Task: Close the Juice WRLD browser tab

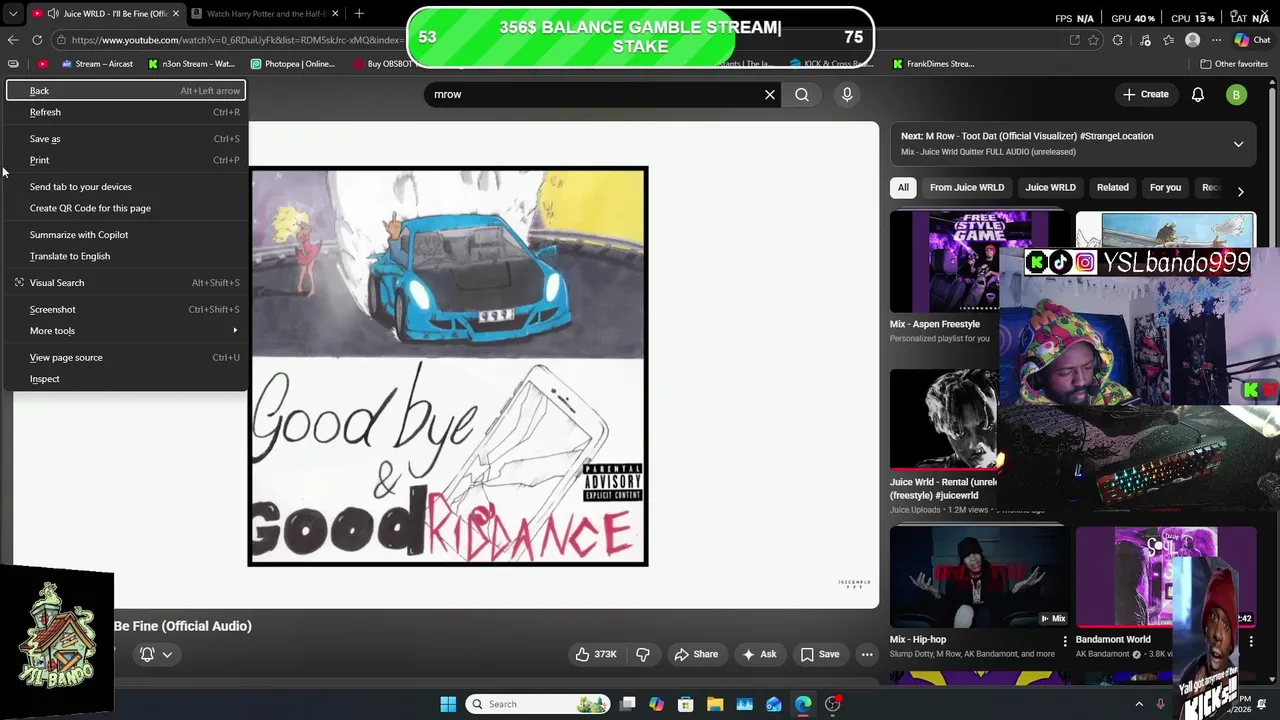Action: click(176, 13)
